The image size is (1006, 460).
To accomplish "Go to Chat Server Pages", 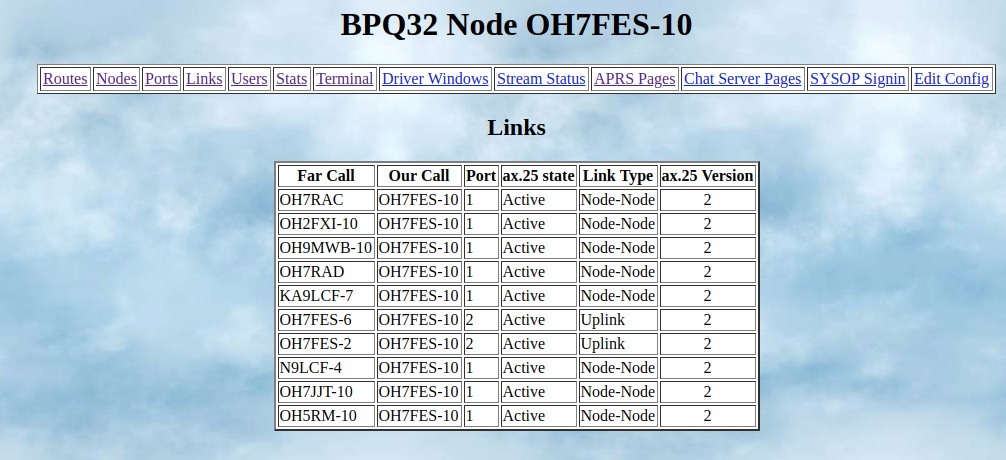I will tap(742, 79).
